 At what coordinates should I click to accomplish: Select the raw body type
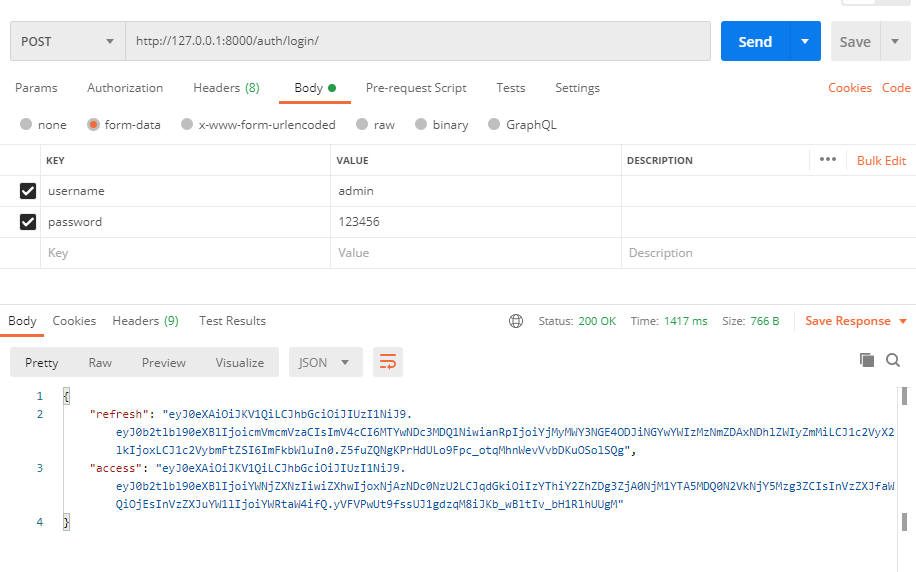(376, 124)
